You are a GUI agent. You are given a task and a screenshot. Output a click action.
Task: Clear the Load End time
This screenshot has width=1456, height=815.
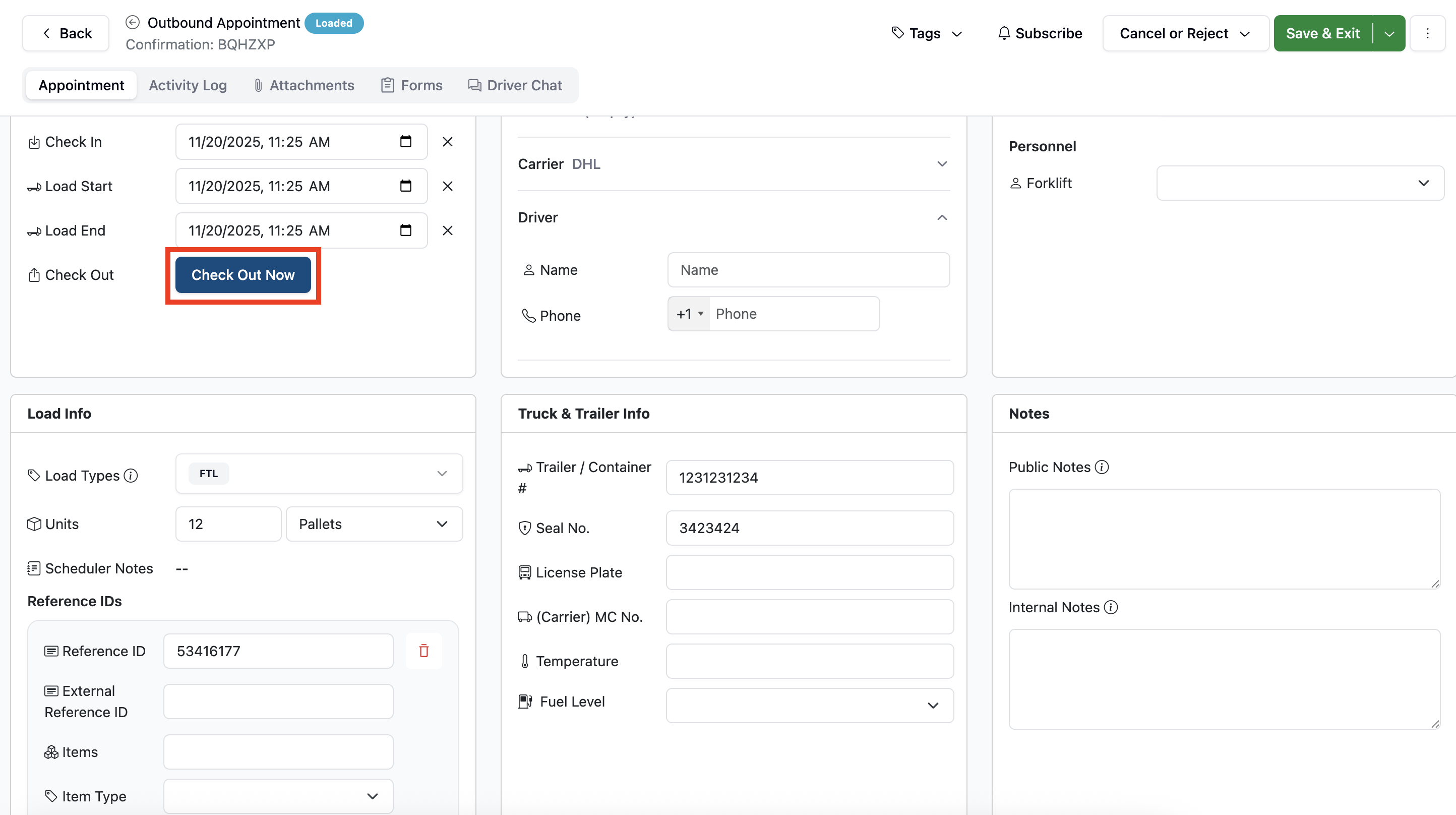pos(447,230)
